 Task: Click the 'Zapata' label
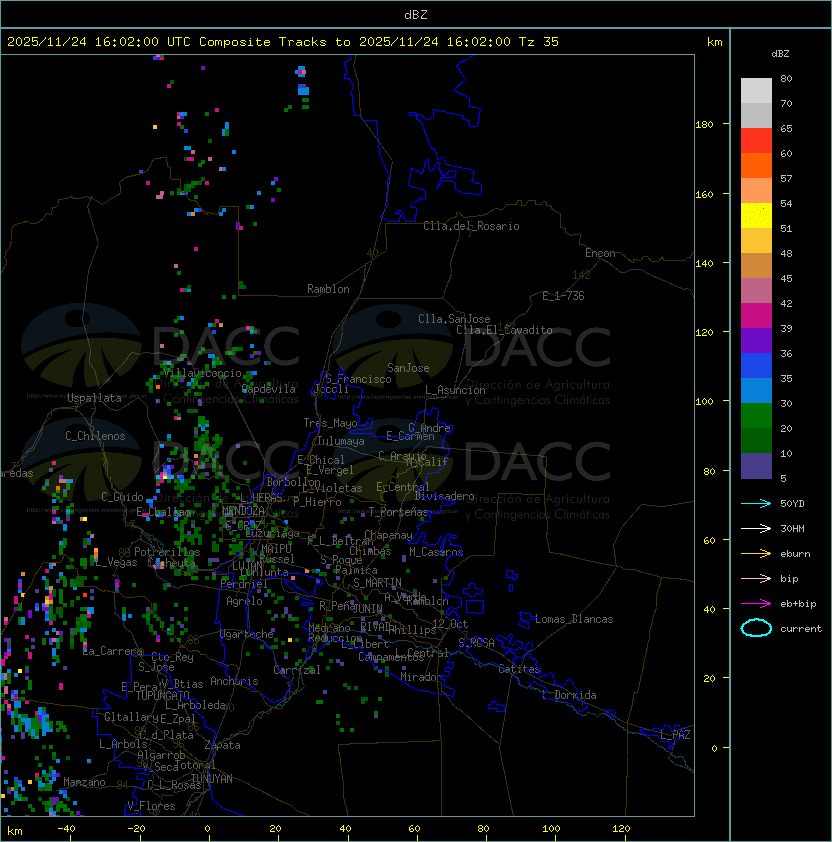point(222,745)
